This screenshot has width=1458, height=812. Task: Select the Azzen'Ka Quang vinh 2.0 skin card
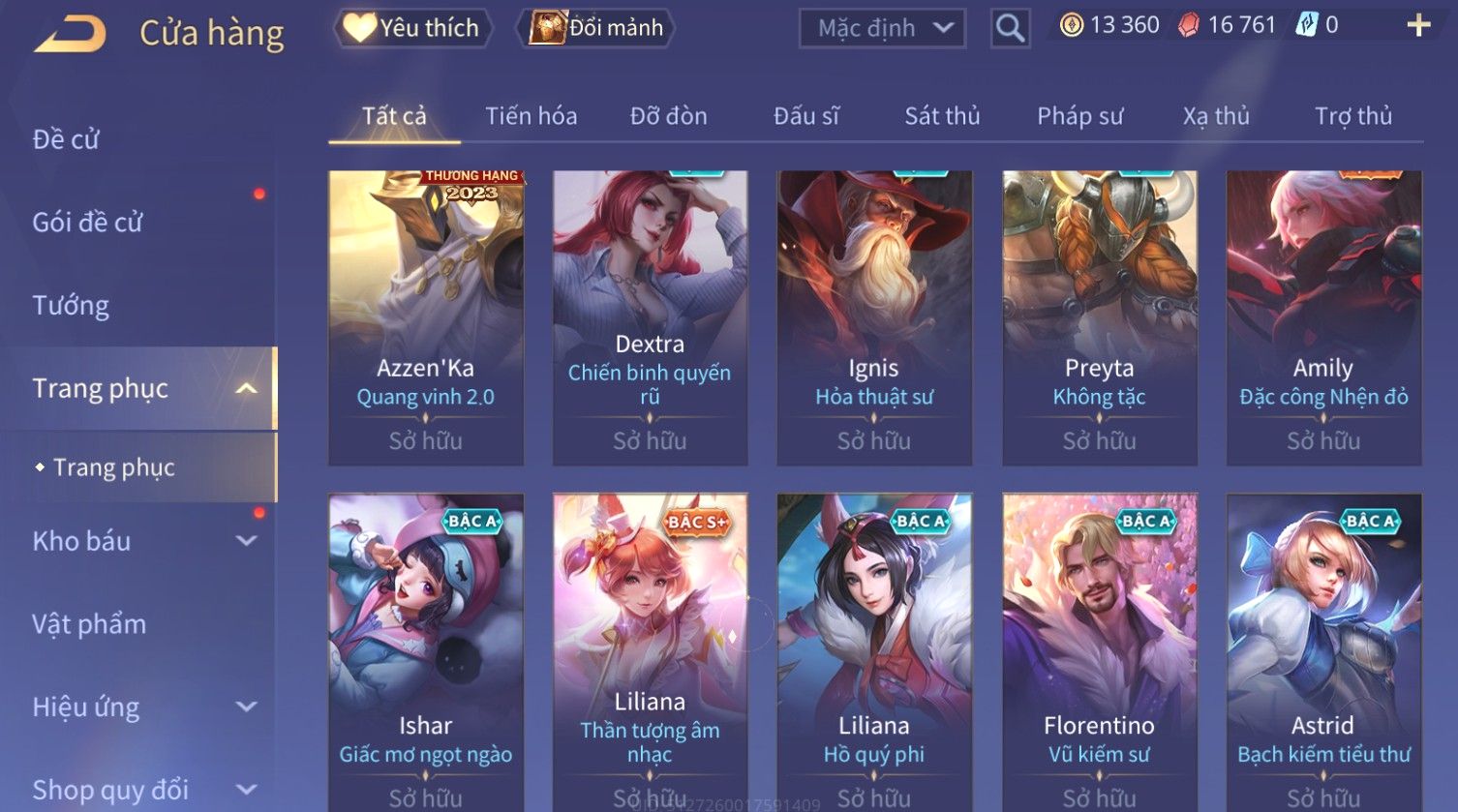pyautogui.click(x=426, y=318)
